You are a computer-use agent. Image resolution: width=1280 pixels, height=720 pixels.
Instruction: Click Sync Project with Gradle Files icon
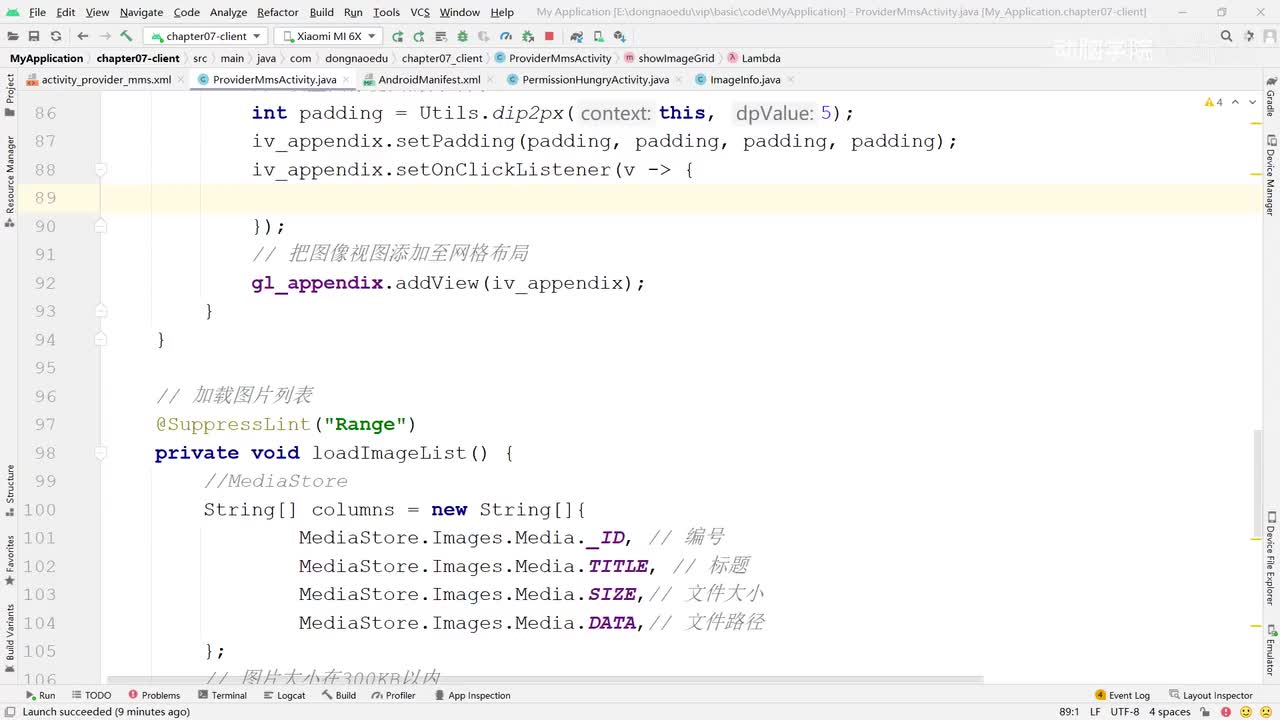(x=576, y=36)
